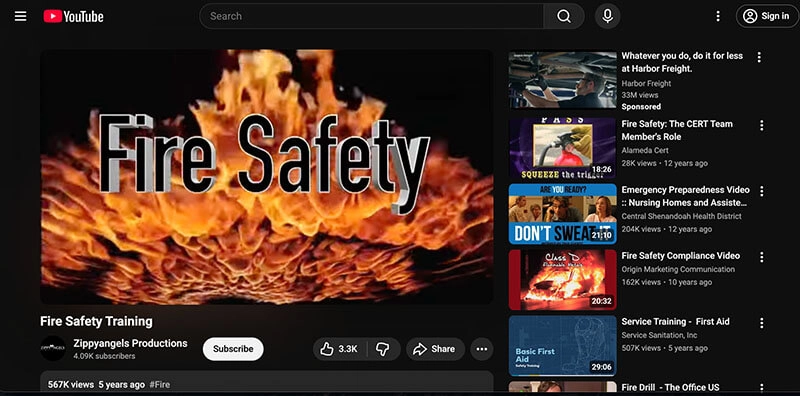Open Zippyangels Productions channel avatar
Viewport: 800px width, 396px height.
click(x=53, y=348)
